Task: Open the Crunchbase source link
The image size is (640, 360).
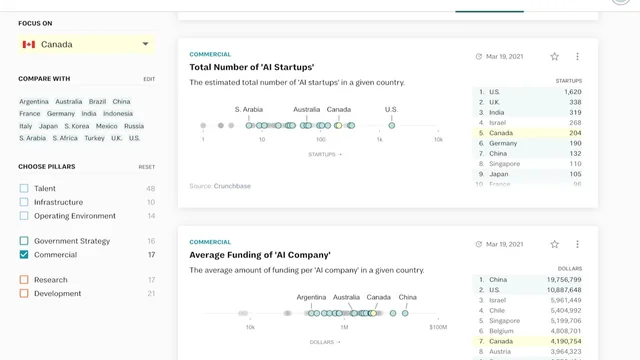Action: coord(232,186)
